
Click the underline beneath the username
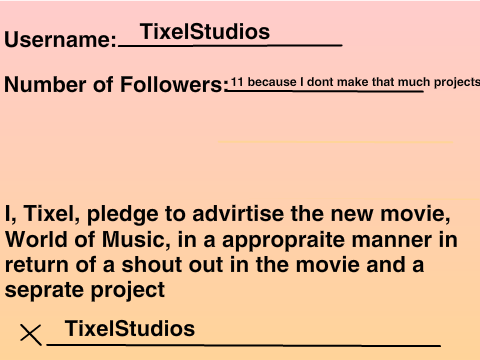click(x=230, y=44)
